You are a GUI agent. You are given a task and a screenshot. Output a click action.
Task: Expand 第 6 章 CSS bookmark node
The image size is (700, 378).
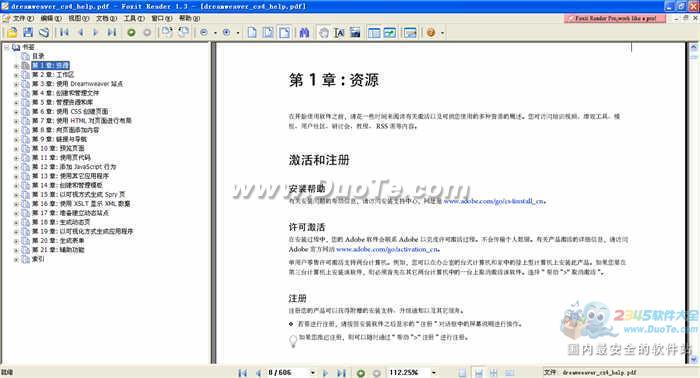coord(16,112)
